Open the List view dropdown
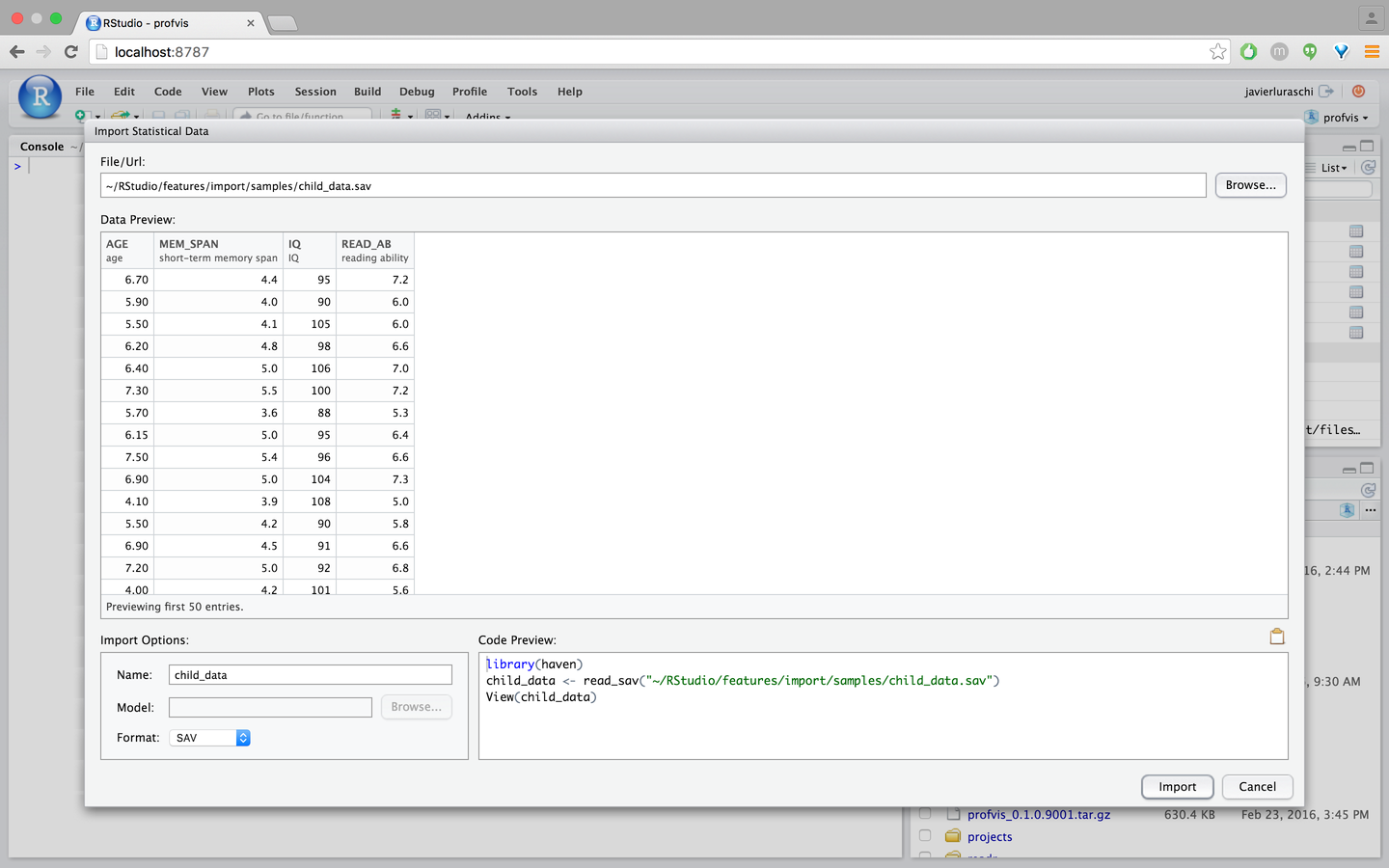1389x868 pixels. click(1333, 168)
